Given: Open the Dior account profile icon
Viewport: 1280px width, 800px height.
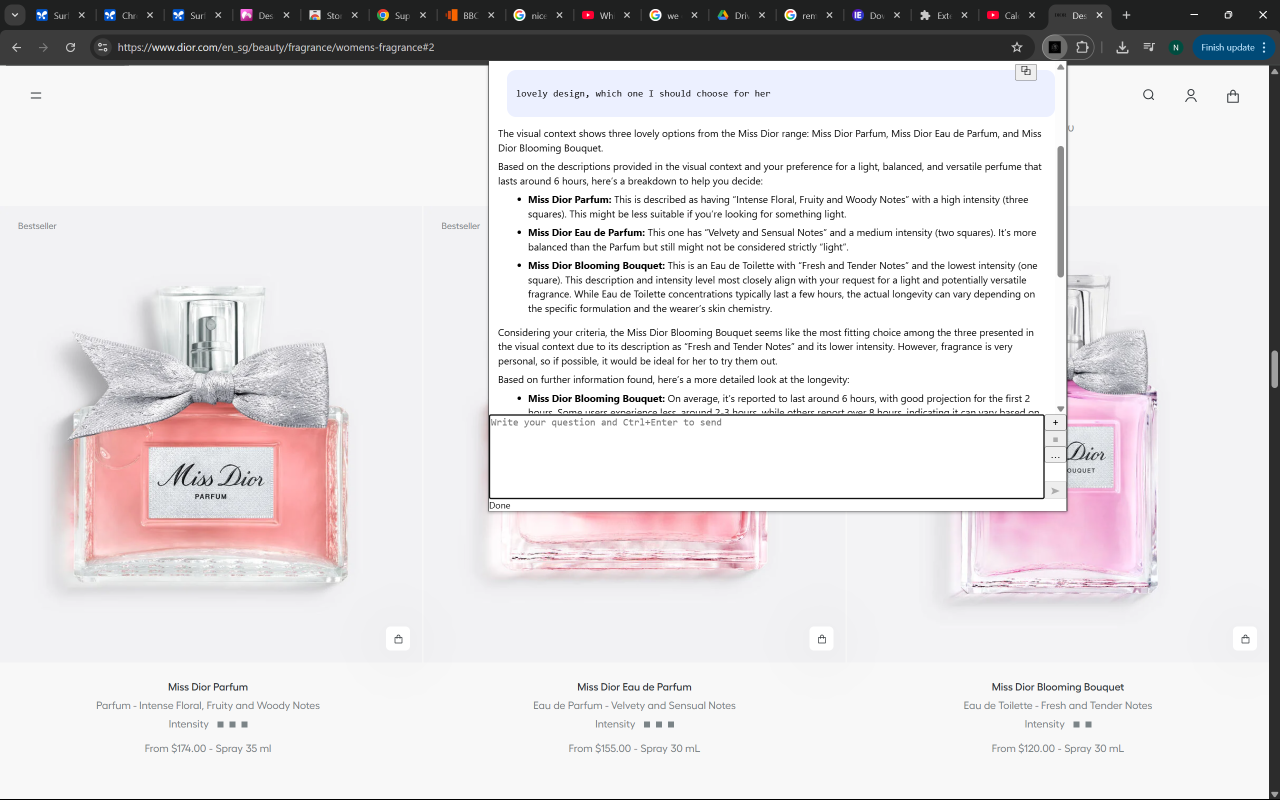Looking at the screenshot, I should (1191, 96).
